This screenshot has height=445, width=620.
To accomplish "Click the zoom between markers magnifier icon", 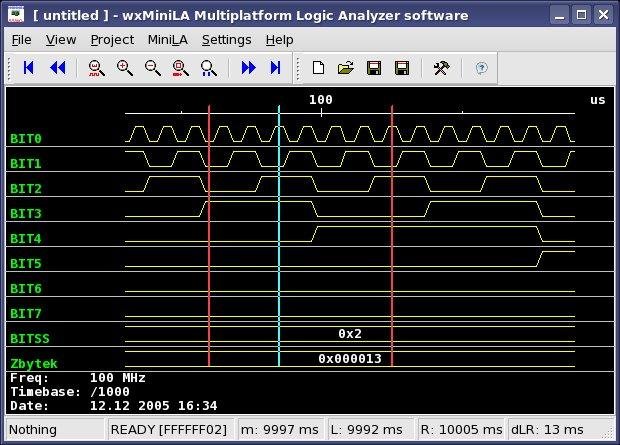I will pyautogui.click(x=208, y=68).
